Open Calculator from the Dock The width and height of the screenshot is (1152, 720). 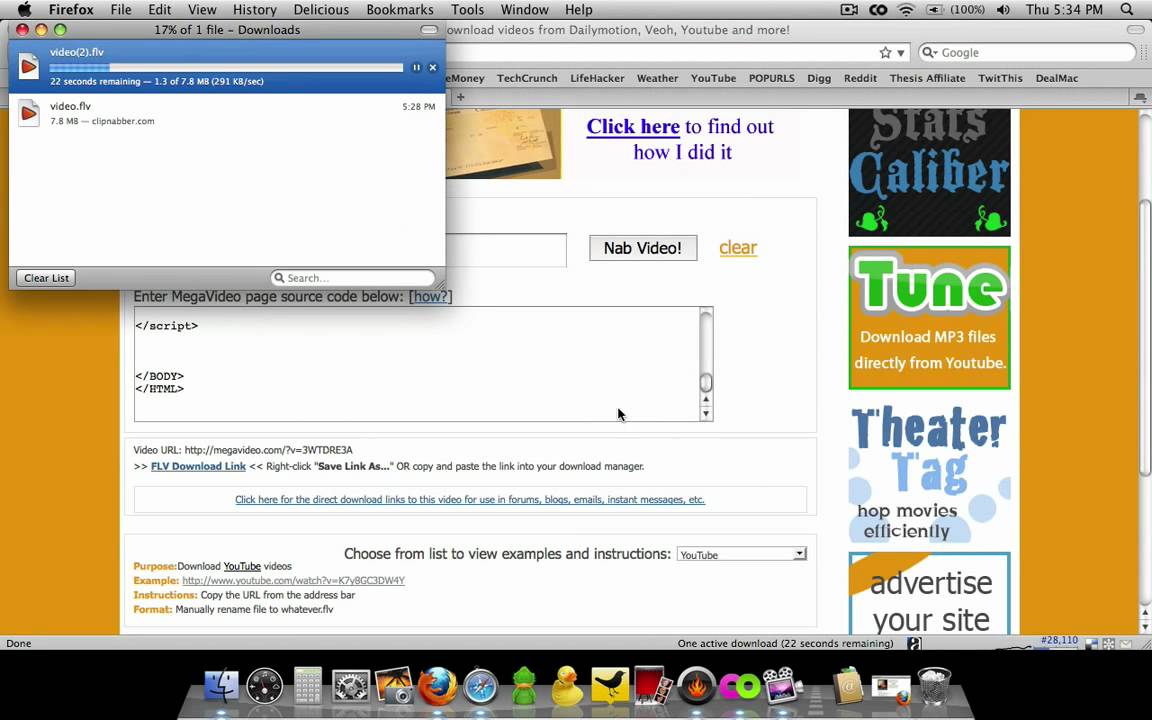coord(308,687)
